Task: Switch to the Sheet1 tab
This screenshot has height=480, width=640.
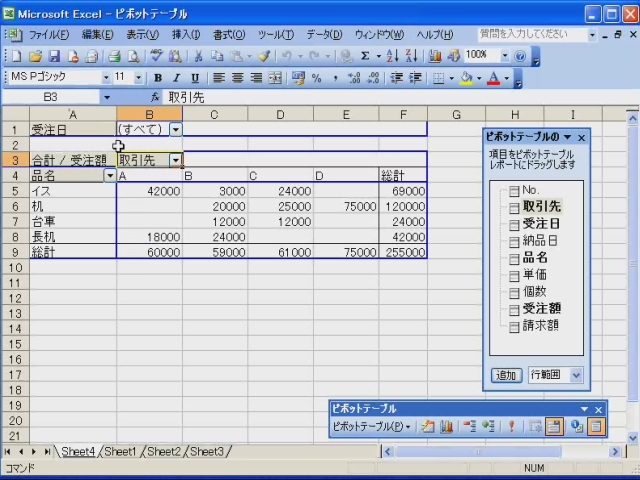Action: [120, 452]
